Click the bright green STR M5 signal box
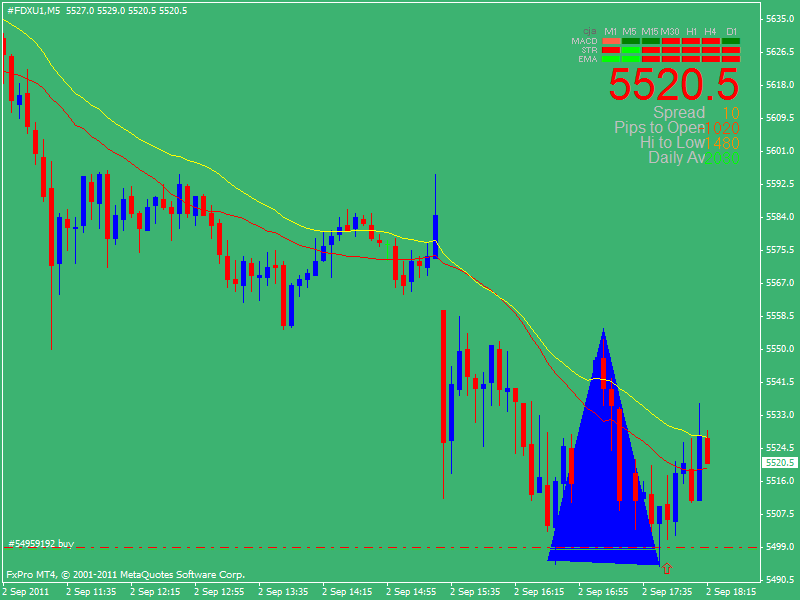The height and width of the screenshot is (600, 800). [630, 50]
